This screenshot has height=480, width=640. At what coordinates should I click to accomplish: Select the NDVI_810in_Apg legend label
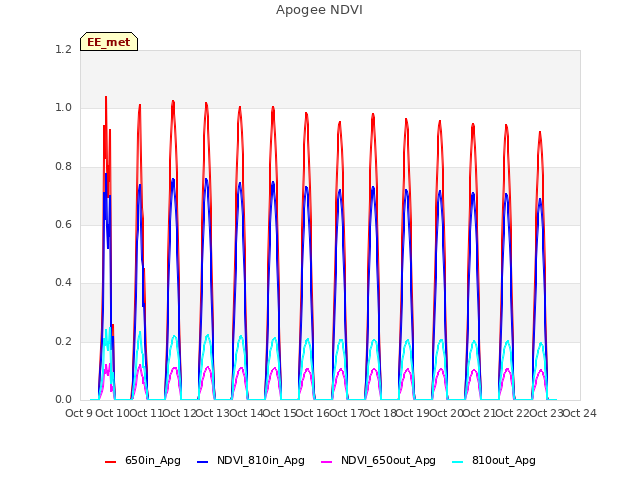(x=261, y=460)
